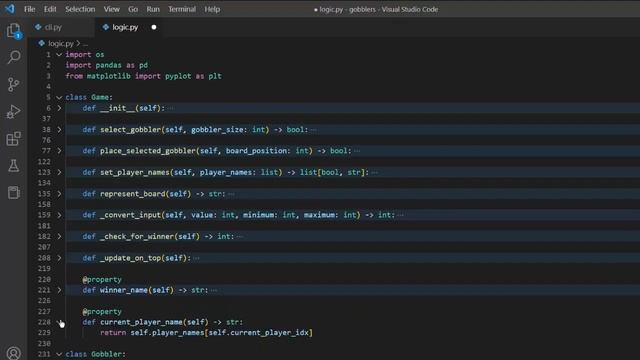Expand the set_player_names method fold

point(59,172)
